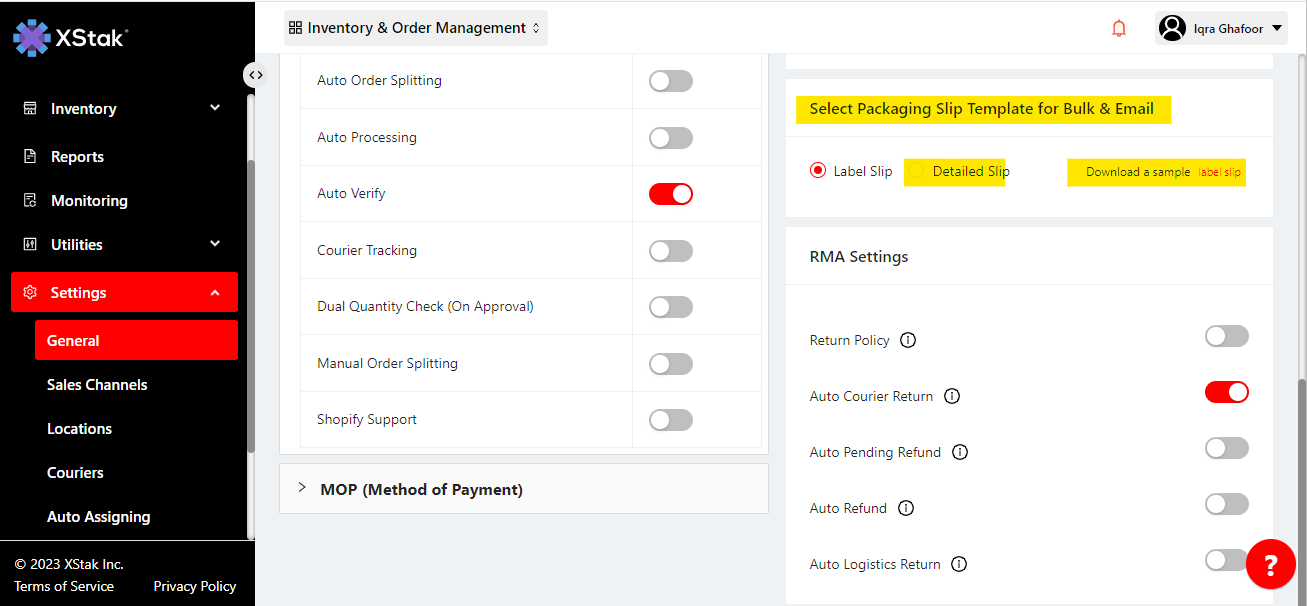Disable the Auto Verify toggle
The height and width of the screenshot is (606, 1307).
(670, 194)
